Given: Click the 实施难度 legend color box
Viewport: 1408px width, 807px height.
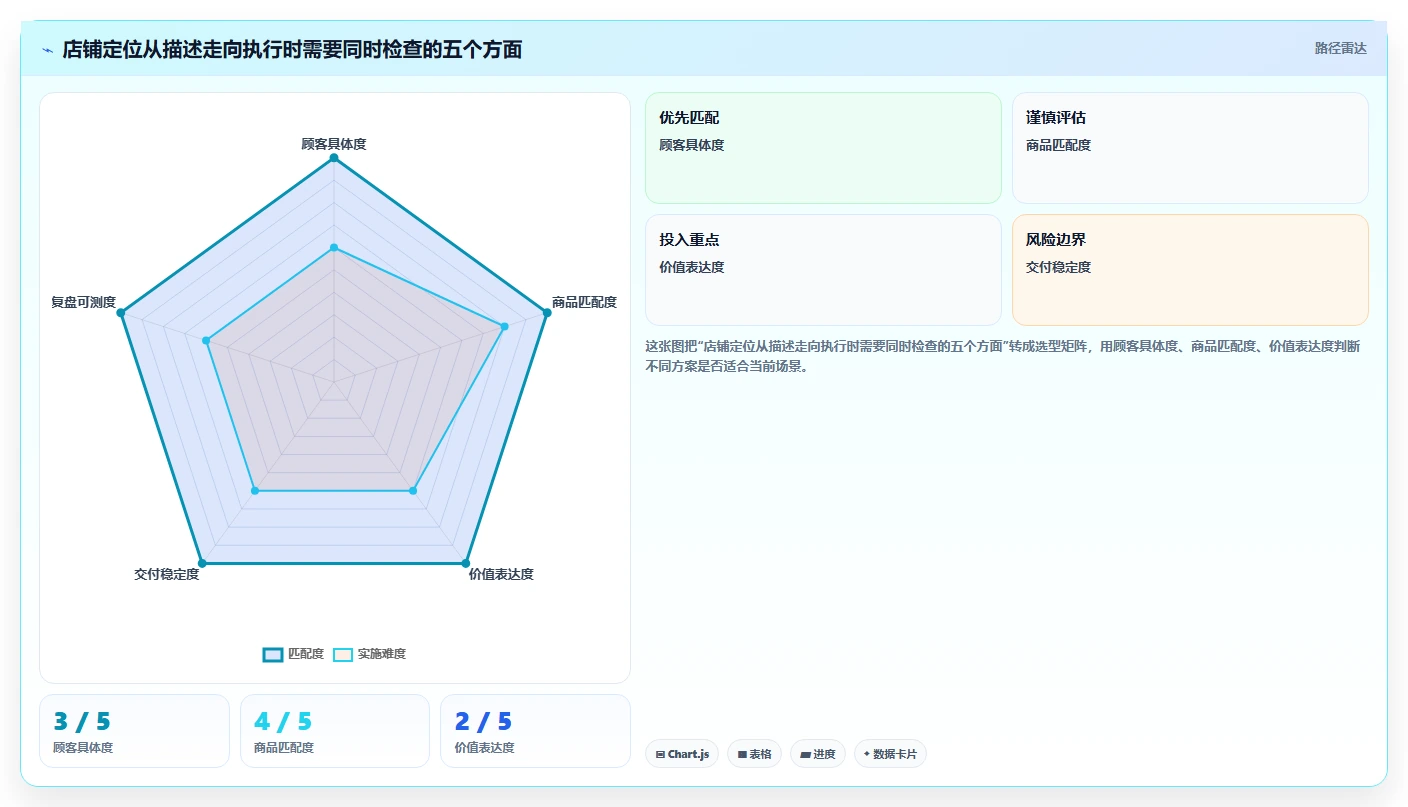Looking at the screenshot, I should [343, 654].
